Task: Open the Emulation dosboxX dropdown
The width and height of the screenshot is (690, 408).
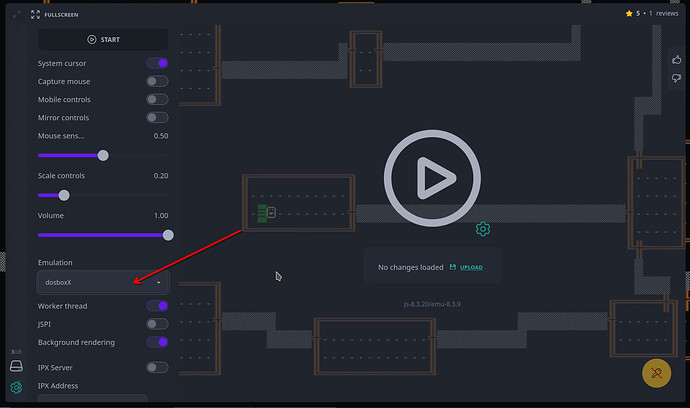Action: (103, 283)
